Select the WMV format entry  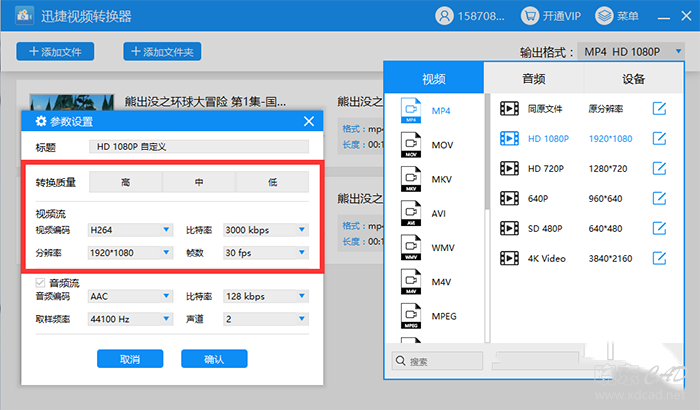click(x=434, y=247)
